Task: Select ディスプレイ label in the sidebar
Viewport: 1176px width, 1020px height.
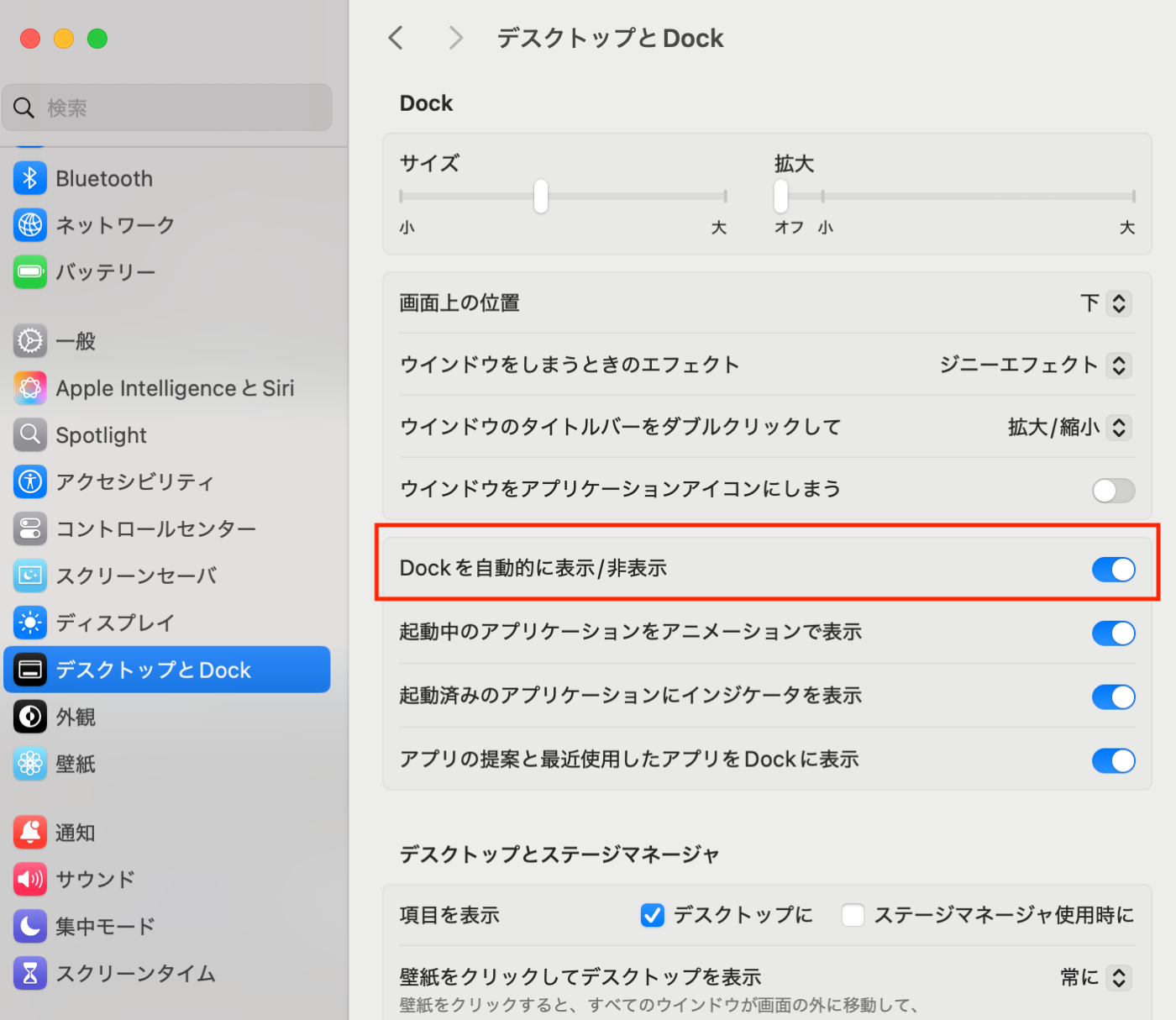Action: pyautogui.click(x=115, y=623)
